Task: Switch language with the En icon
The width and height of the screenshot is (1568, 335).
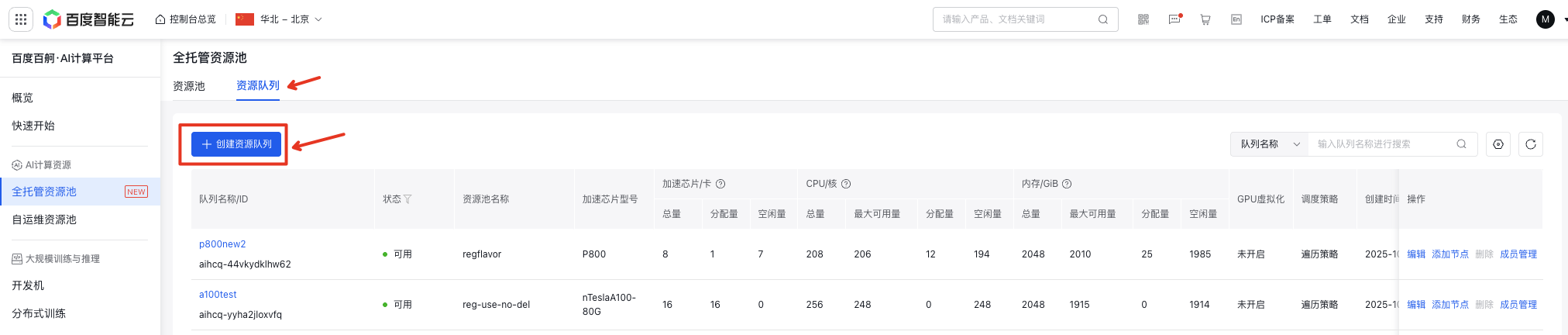Action: tap(1236, 19)
